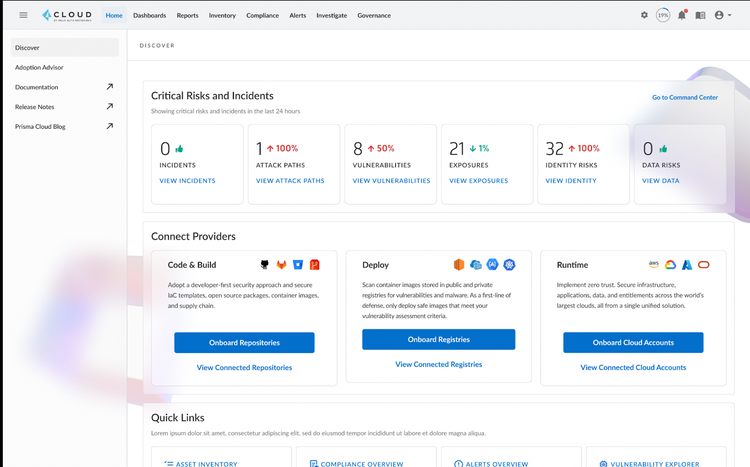Open Release Notes external link arrow
Image resolution: width=750 pixels, height=467 pixels.
coord(110,106)
